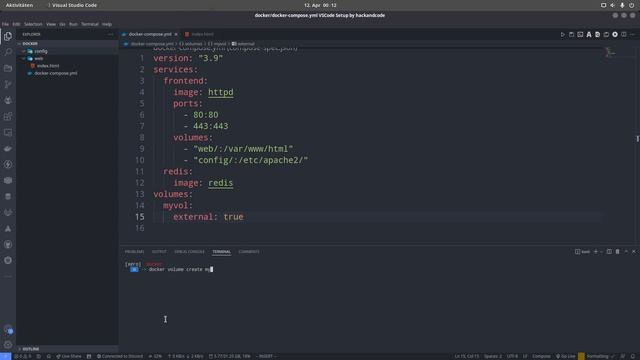640x360 pixels.
Task: Click the split terminal icon
Action: pyautogui.click(x=609, y=252)
